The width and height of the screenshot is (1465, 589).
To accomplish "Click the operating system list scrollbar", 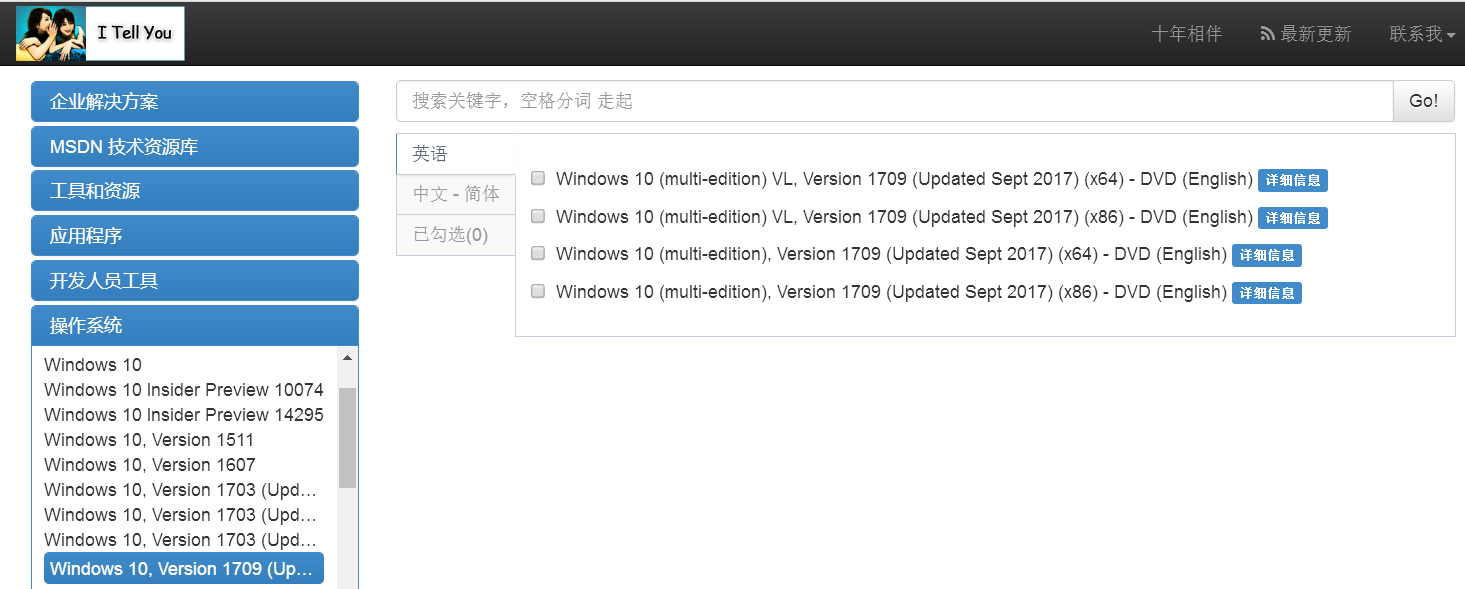I will 348,430.
